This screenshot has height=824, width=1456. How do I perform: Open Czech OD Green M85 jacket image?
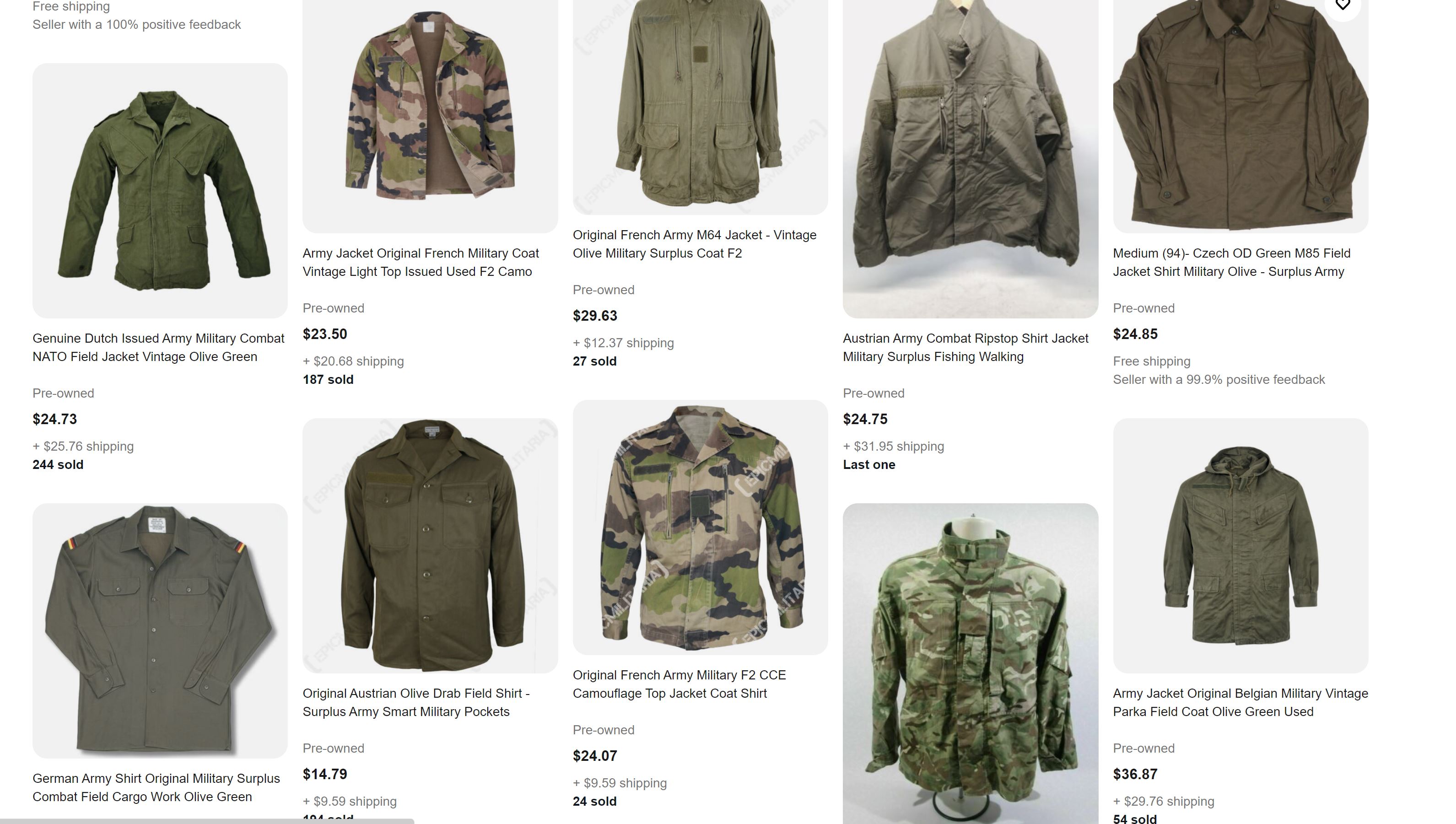(x=1240, y=116)
